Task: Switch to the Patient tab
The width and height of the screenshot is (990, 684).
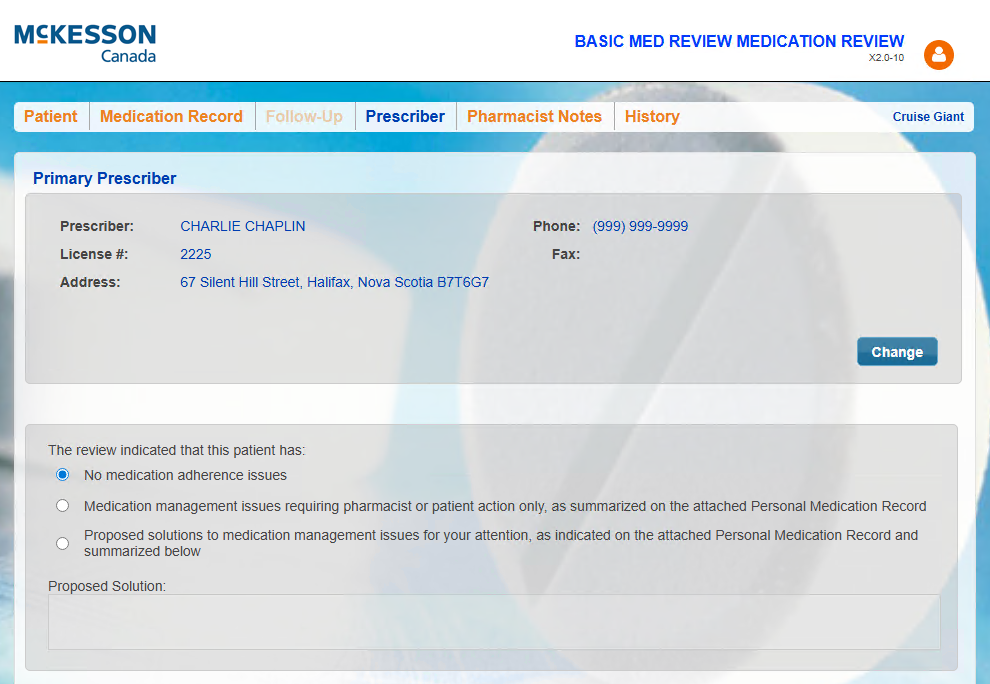Action: pyautogui.click(x=51, y=116)
